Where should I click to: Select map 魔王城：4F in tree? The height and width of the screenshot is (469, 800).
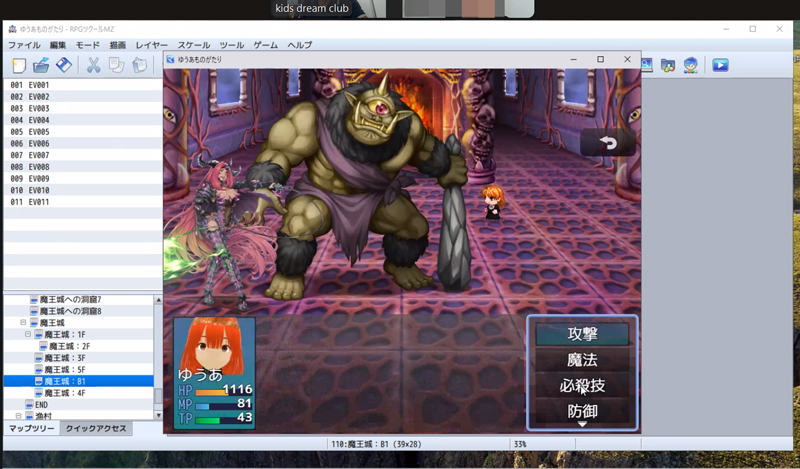click(x=65, y=393)
